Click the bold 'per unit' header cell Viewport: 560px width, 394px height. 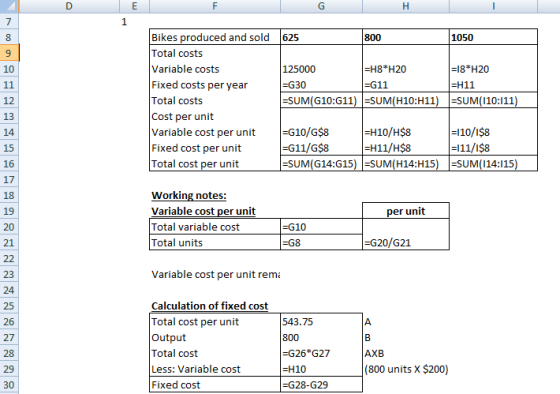click(406, 211)
